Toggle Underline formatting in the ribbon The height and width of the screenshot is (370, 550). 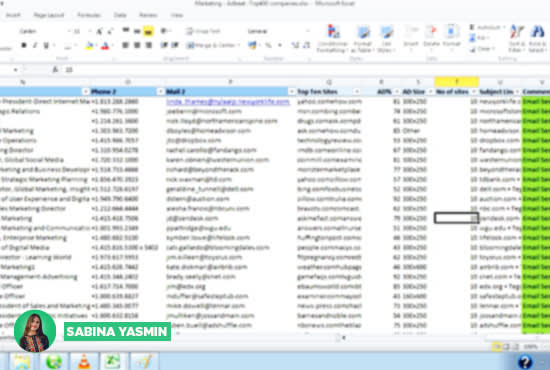(x=46, y=45)
